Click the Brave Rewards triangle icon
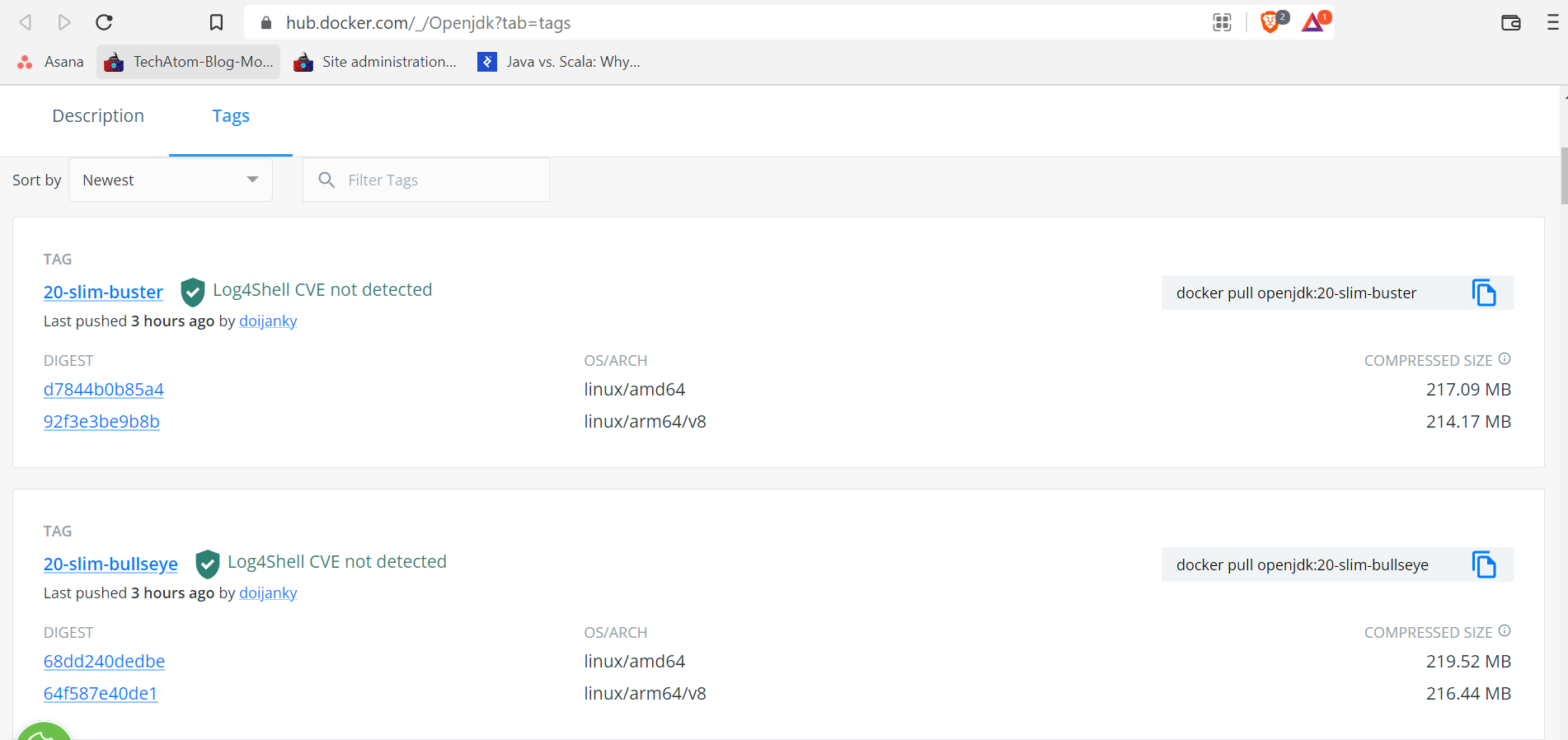 tap(1312, 22)
